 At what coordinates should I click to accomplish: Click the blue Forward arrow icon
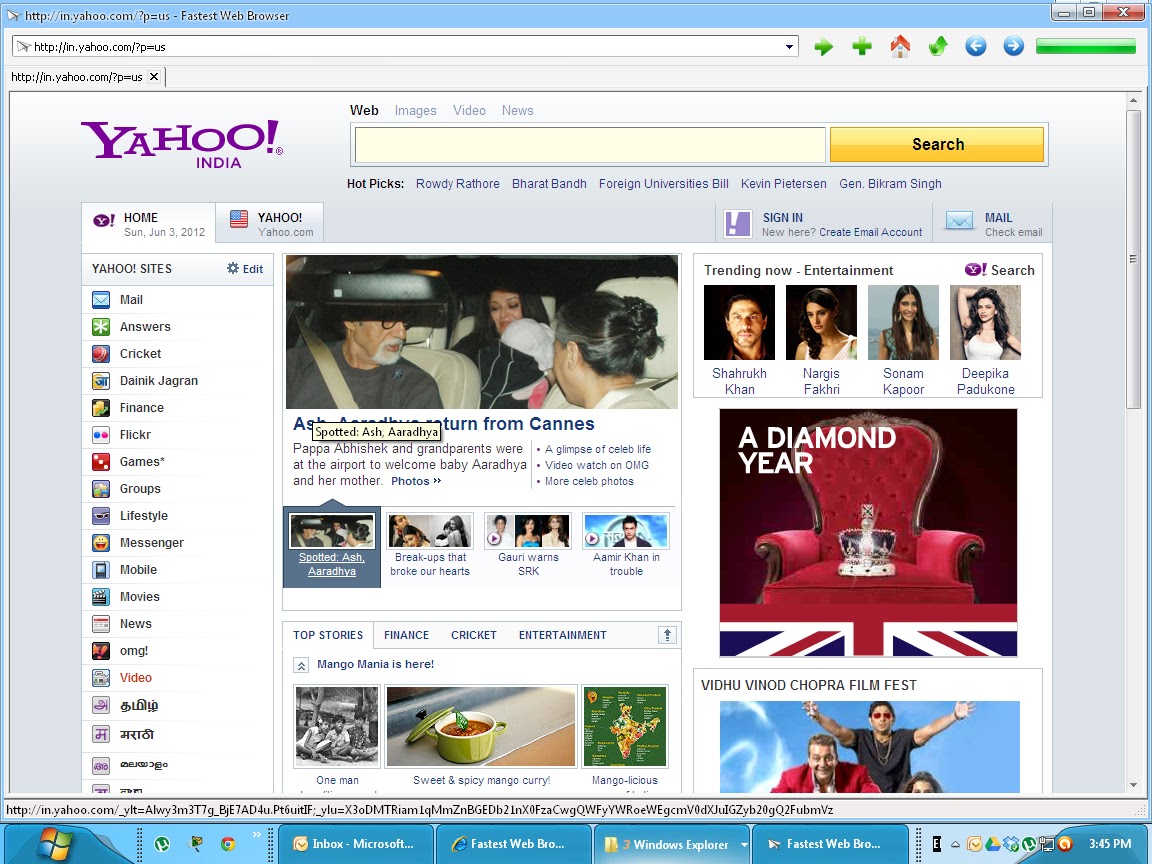(x=1014, y=47)
